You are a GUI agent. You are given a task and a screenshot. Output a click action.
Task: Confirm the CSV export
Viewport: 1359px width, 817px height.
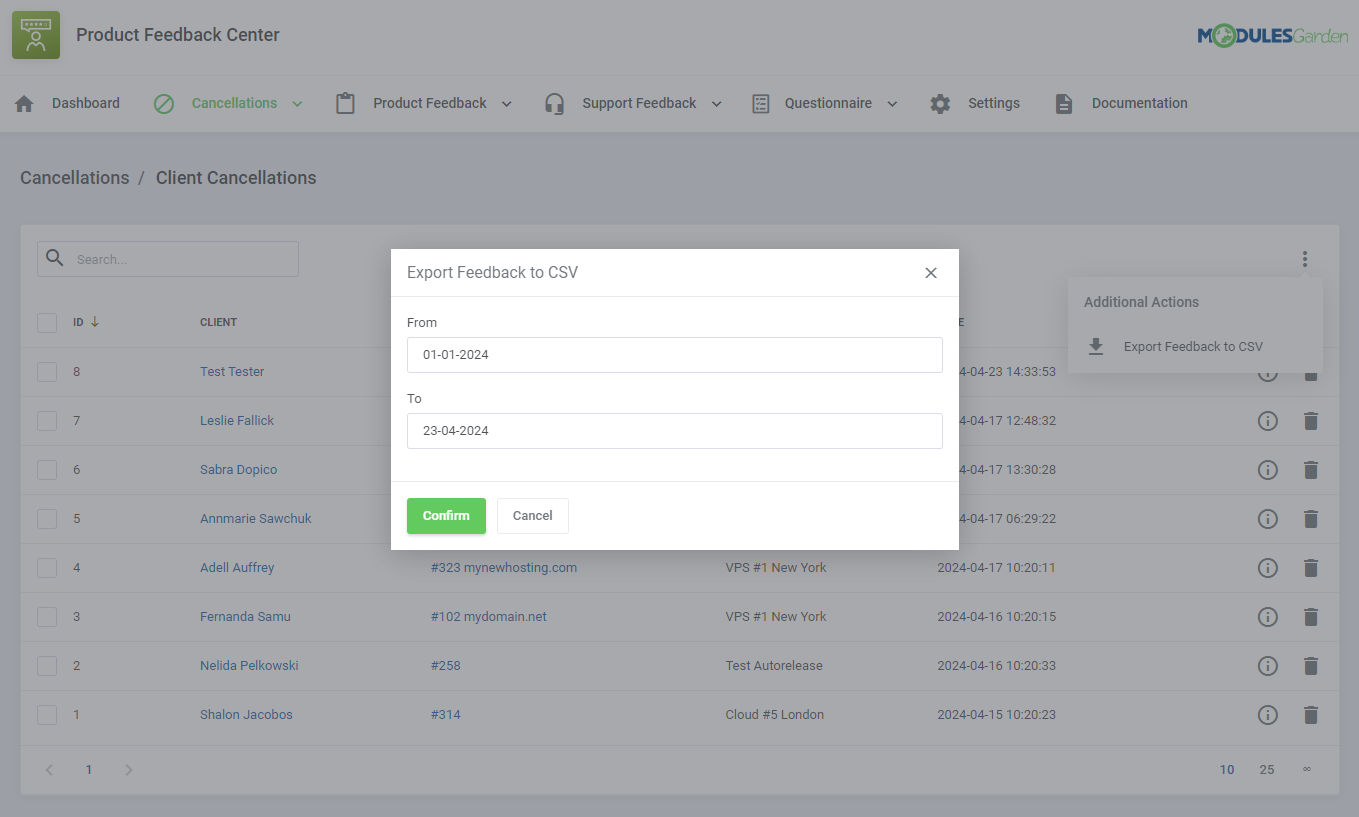tap(446, 515)
